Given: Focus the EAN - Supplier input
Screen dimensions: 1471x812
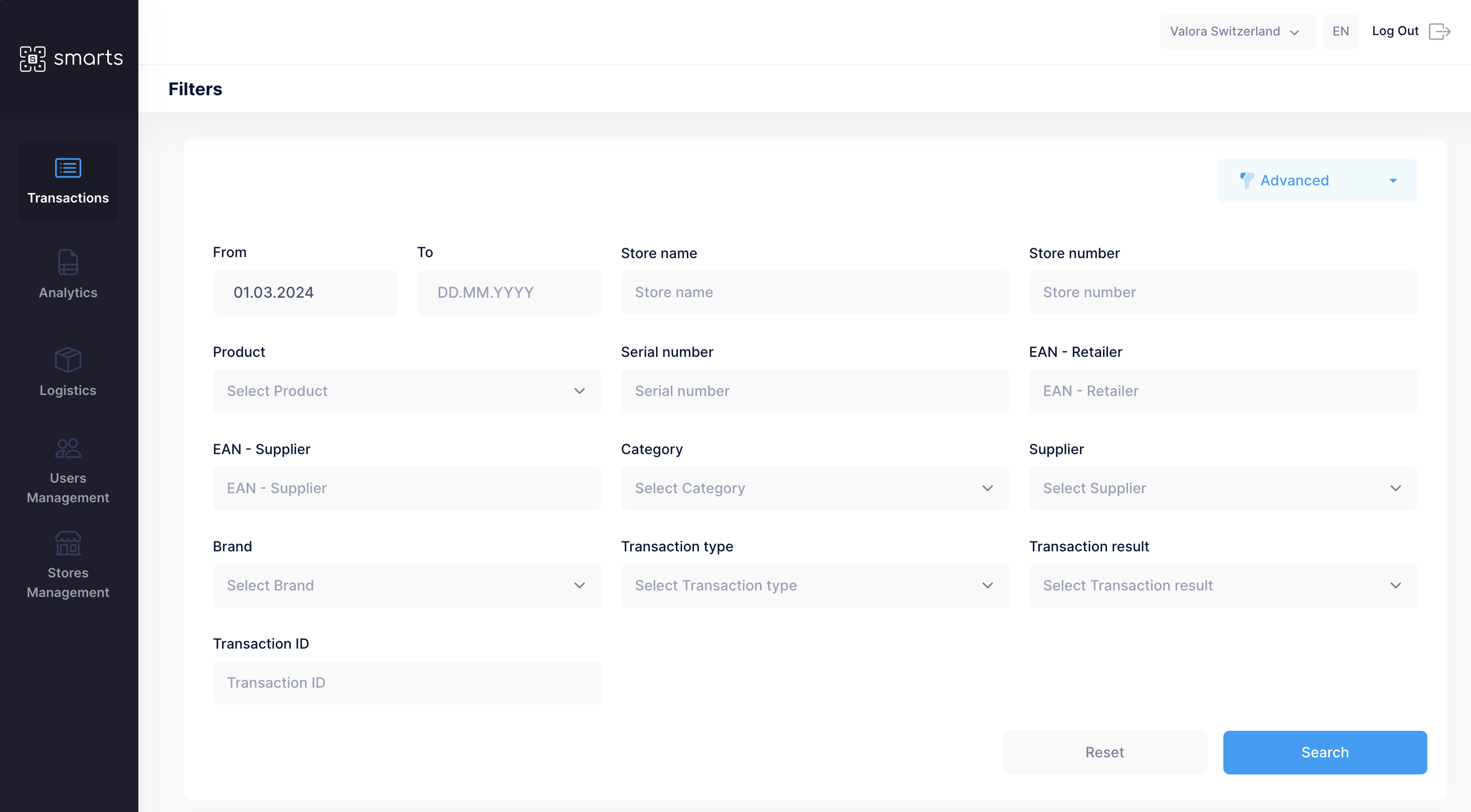Looking at the screenshot, I should click(407, 488).
